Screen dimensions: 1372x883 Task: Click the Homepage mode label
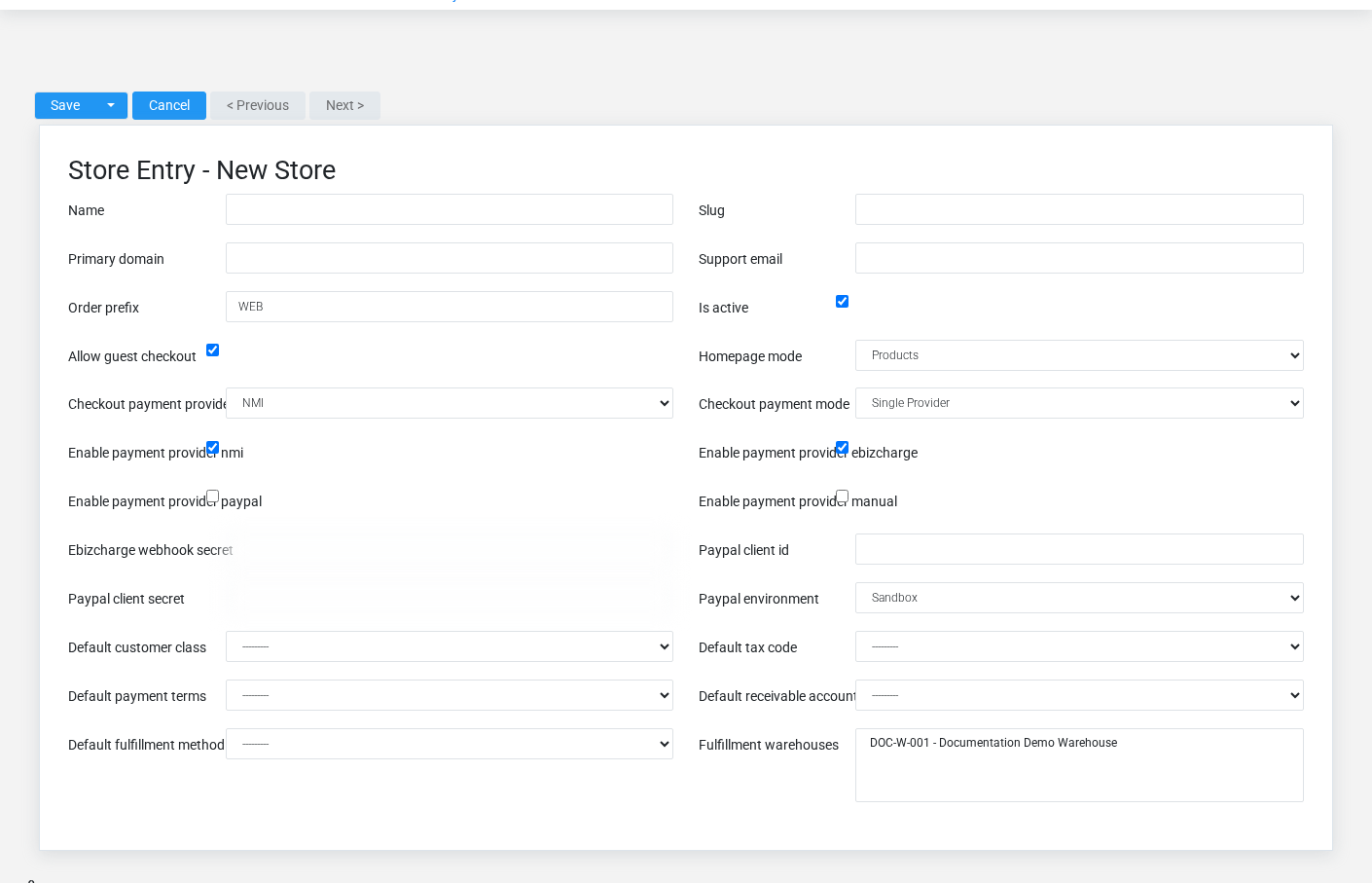750,356
